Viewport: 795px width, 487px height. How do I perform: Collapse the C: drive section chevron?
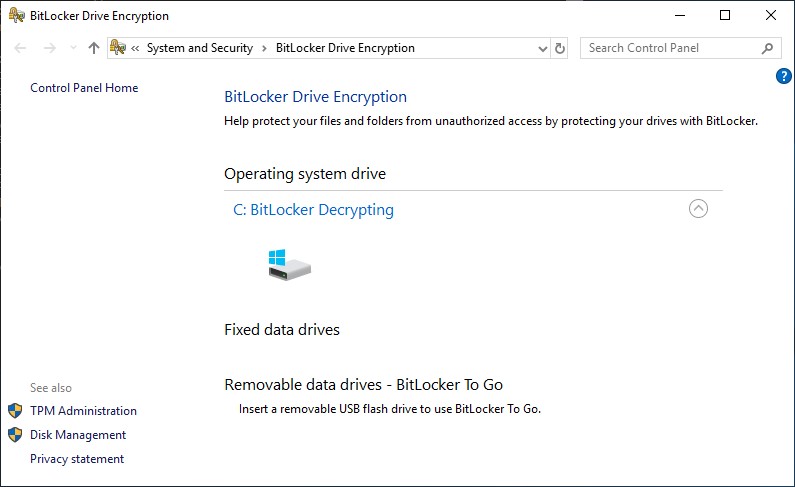pyautogui.click(x=698, y=209)
